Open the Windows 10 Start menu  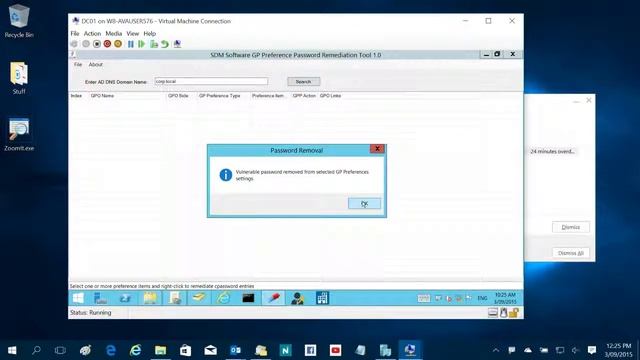[x=12, y=350]
